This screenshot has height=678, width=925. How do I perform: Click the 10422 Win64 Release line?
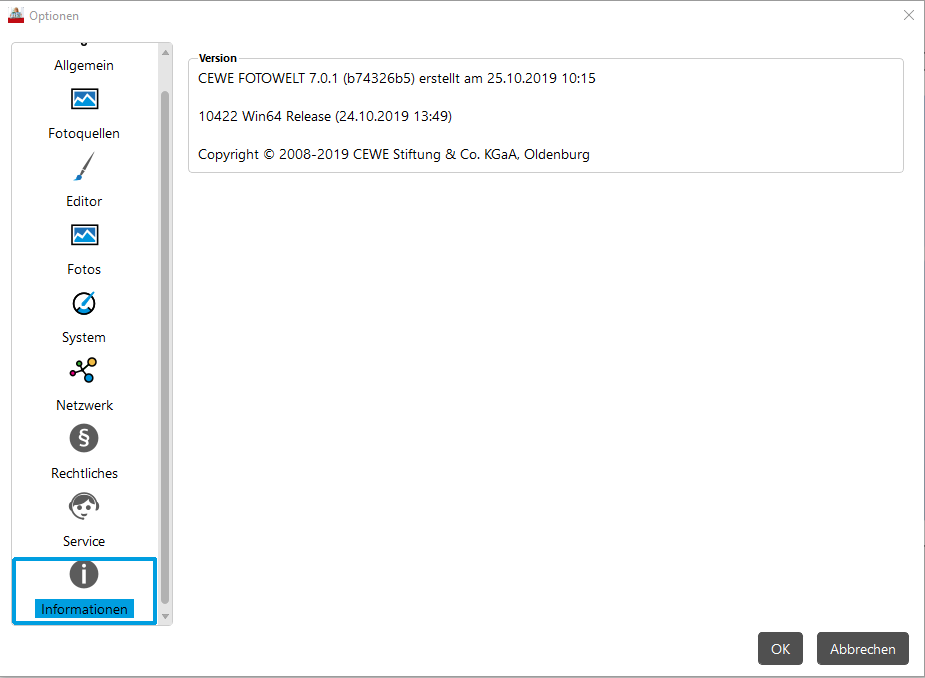click(325, 116)
